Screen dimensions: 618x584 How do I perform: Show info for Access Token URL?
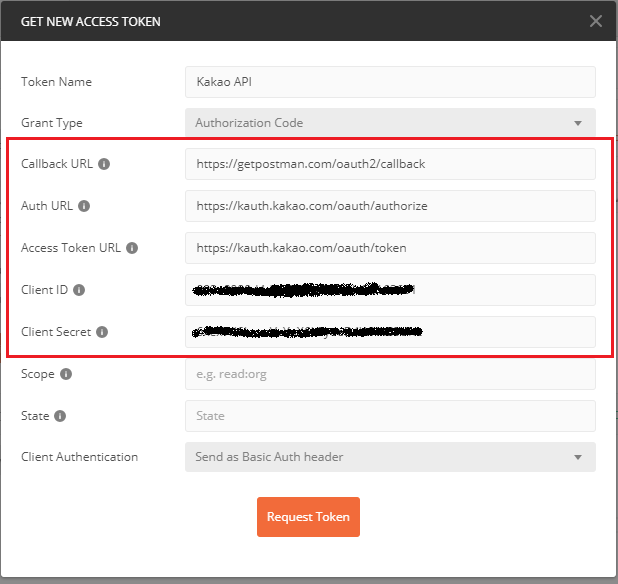point(132,248)
